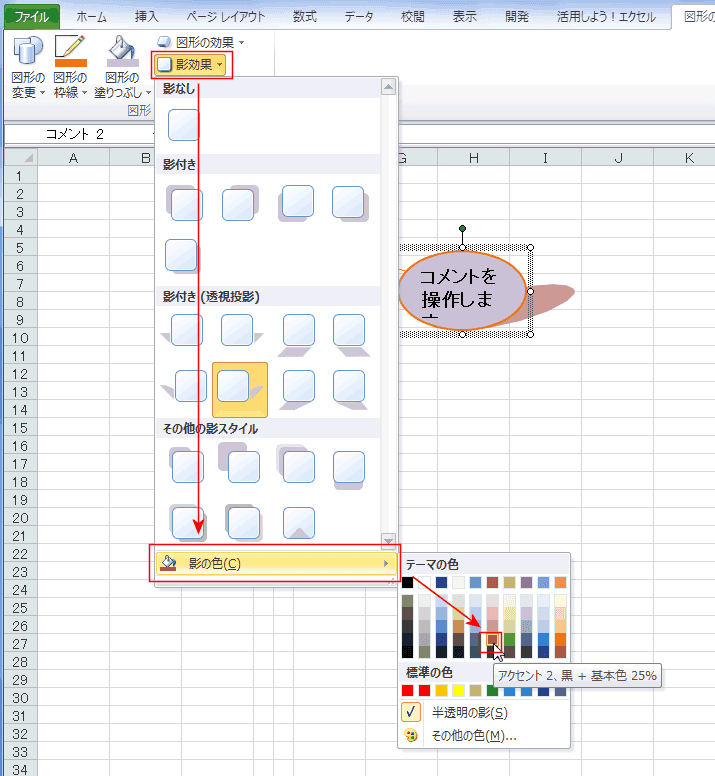Choose yellow in the 標準の色 row
The height and width of the screenshot is (776, 715).
459,690
